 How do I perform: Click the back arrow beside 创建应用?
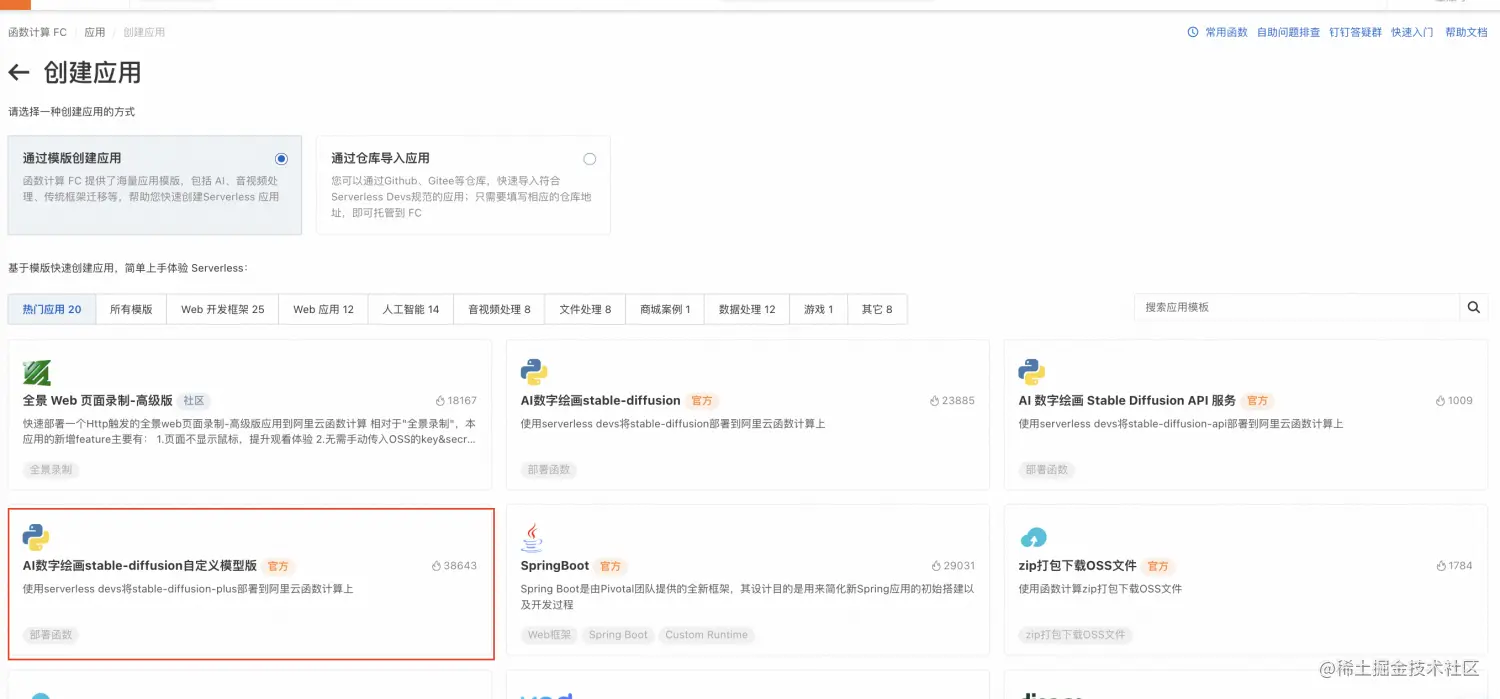[19, 72]
